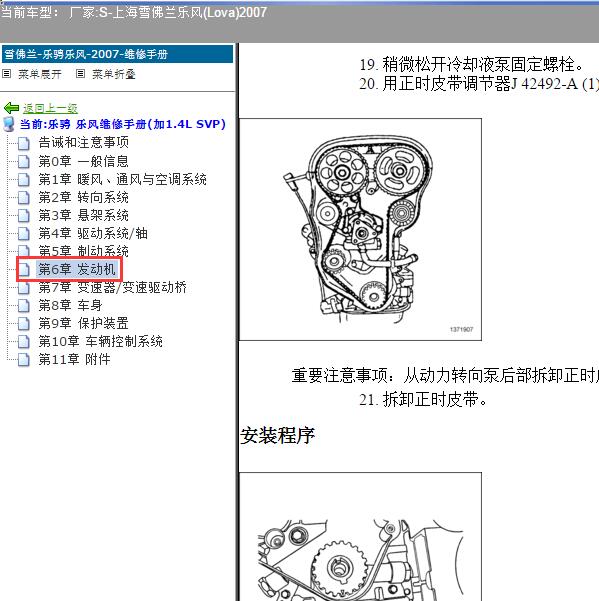Click the expand icon beside 菜单展开
The height and width of the screenshot is (601, 599).
pyautogui.click(x=7, y=74)
